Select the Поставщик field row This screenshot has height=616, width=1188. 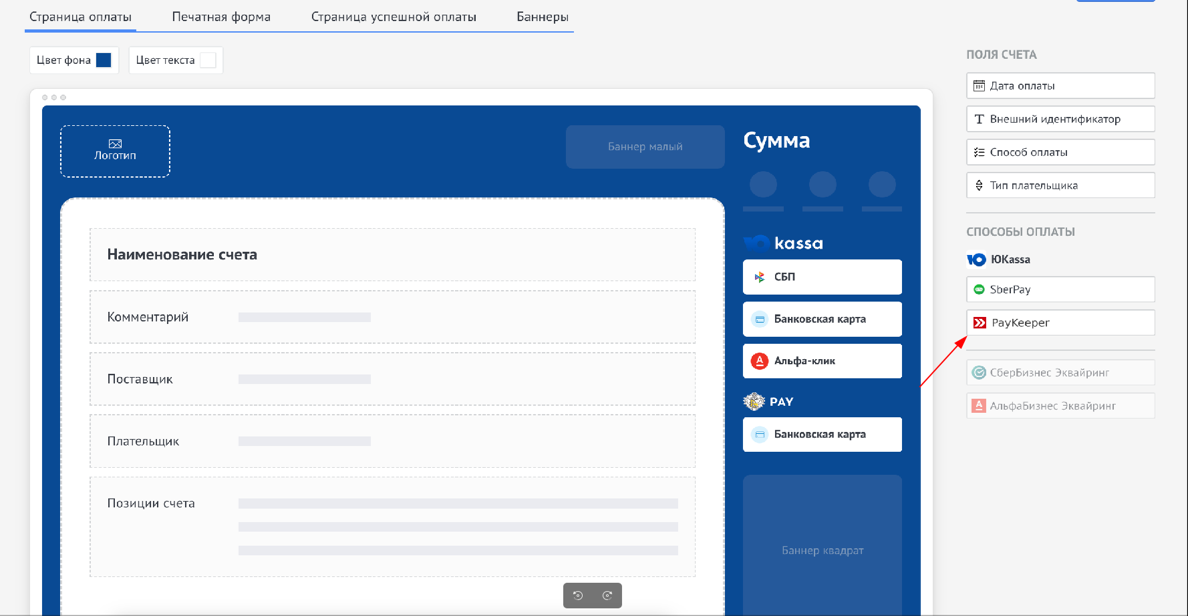(392, 379)
